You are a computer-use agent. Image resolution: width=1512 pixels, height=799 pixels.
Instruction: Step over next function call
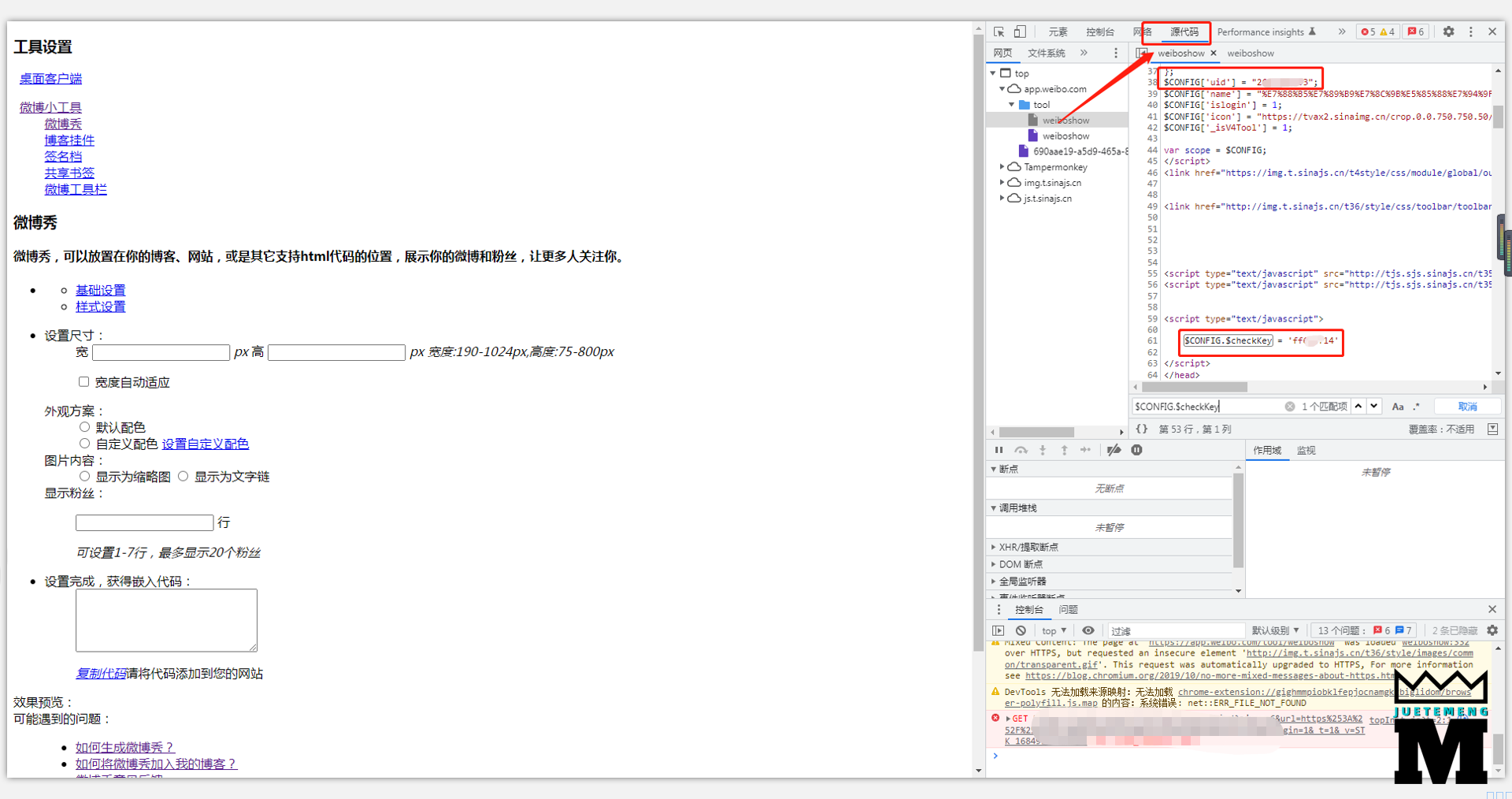(x=1021, y=450)
